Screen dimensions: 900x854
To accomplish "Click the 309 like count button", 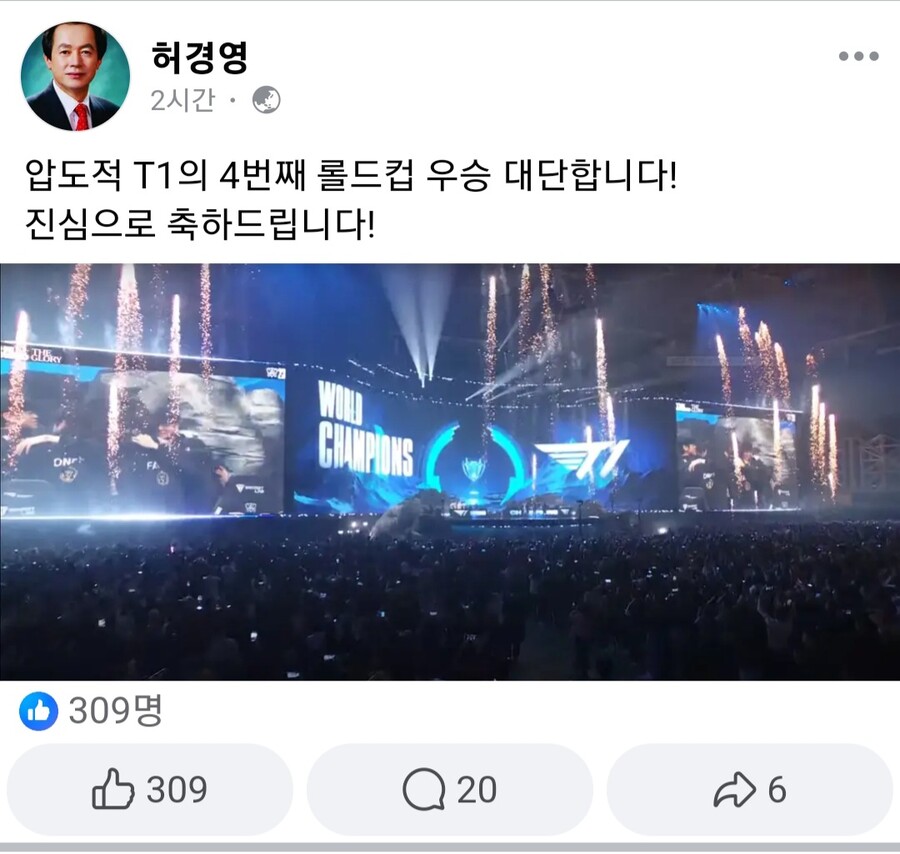I will [150, 790].
